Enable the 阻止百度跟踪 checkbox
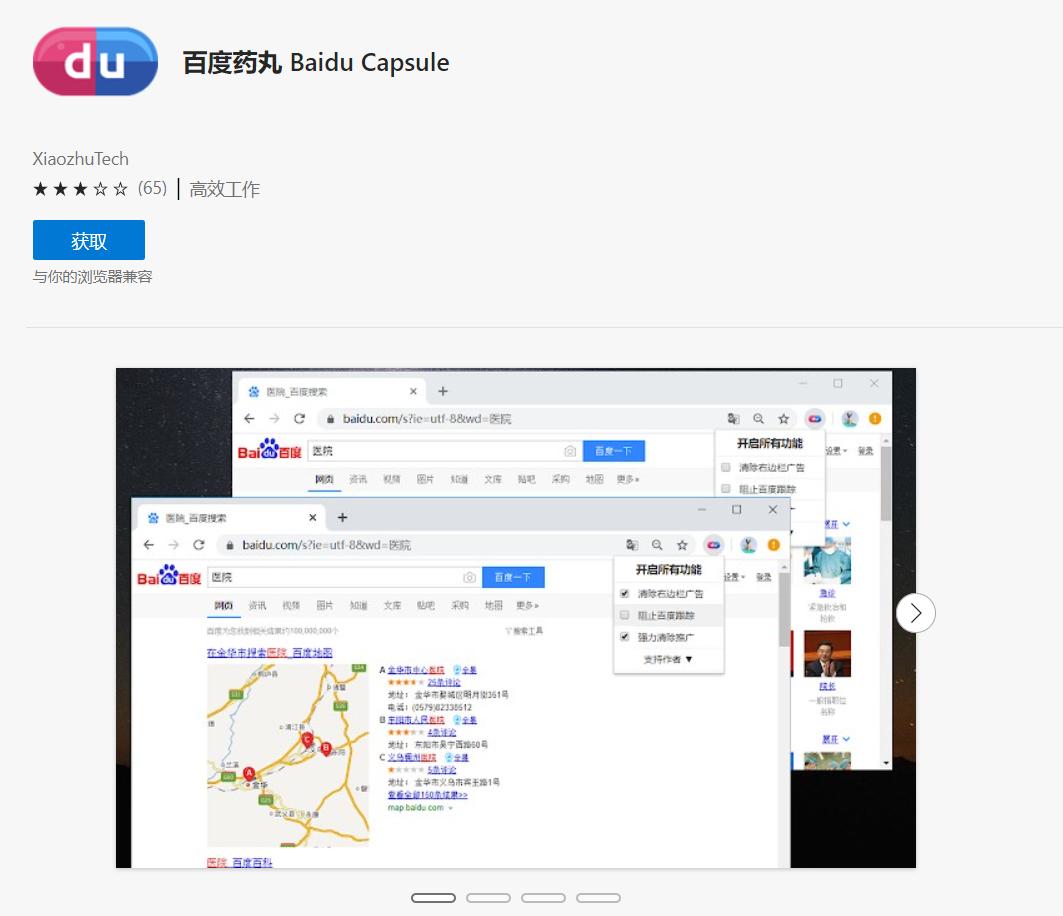This screenshot has width=1063, height=916. (x=624, y=614)
